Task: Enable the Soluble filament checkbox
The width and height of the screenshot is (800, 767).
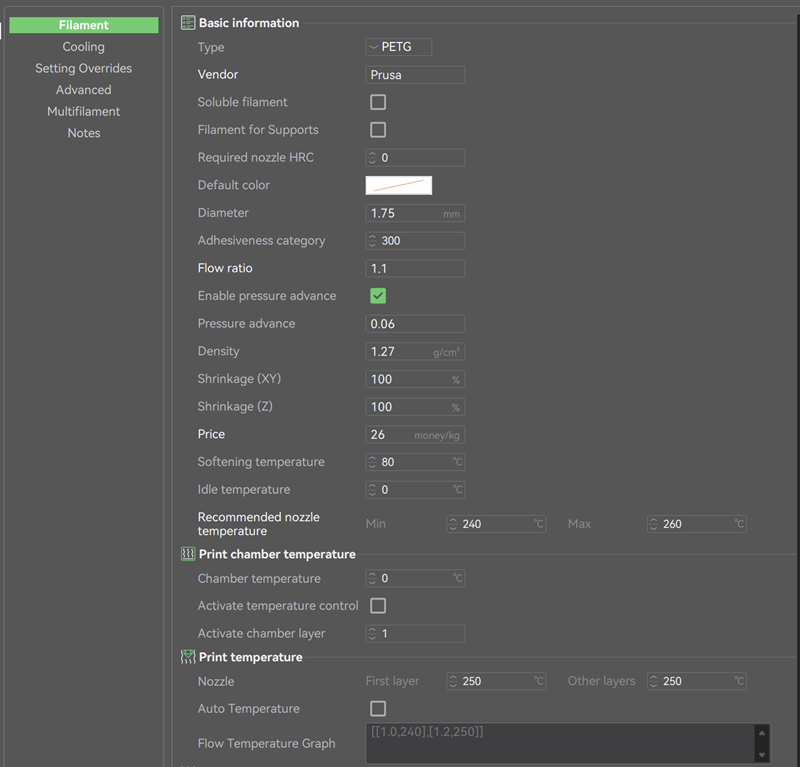Action: [x=378, y=102]
